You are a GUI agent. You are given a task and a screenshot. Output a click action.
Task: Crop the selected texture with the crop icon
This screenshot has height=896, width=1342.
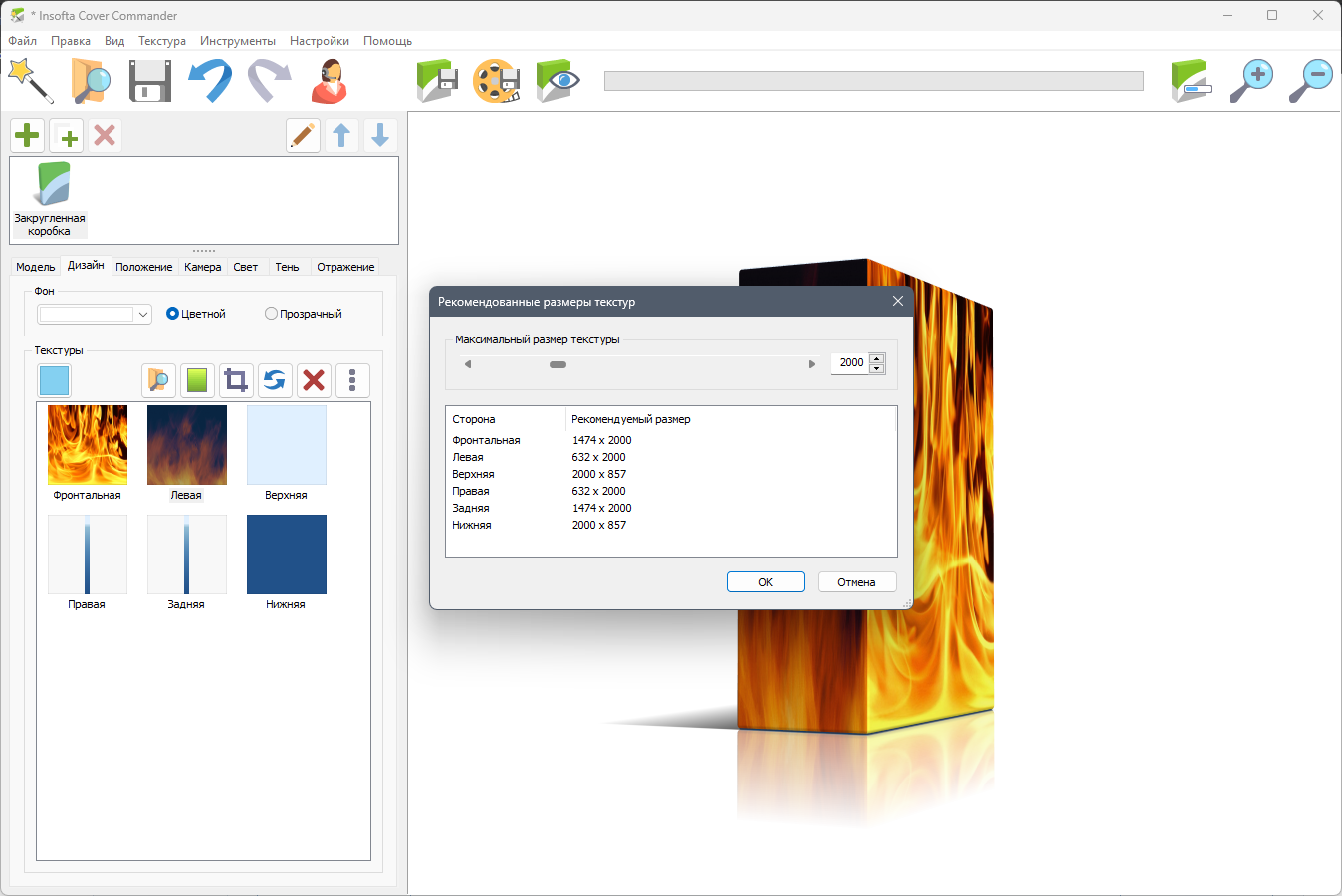[x=236, y=380]
